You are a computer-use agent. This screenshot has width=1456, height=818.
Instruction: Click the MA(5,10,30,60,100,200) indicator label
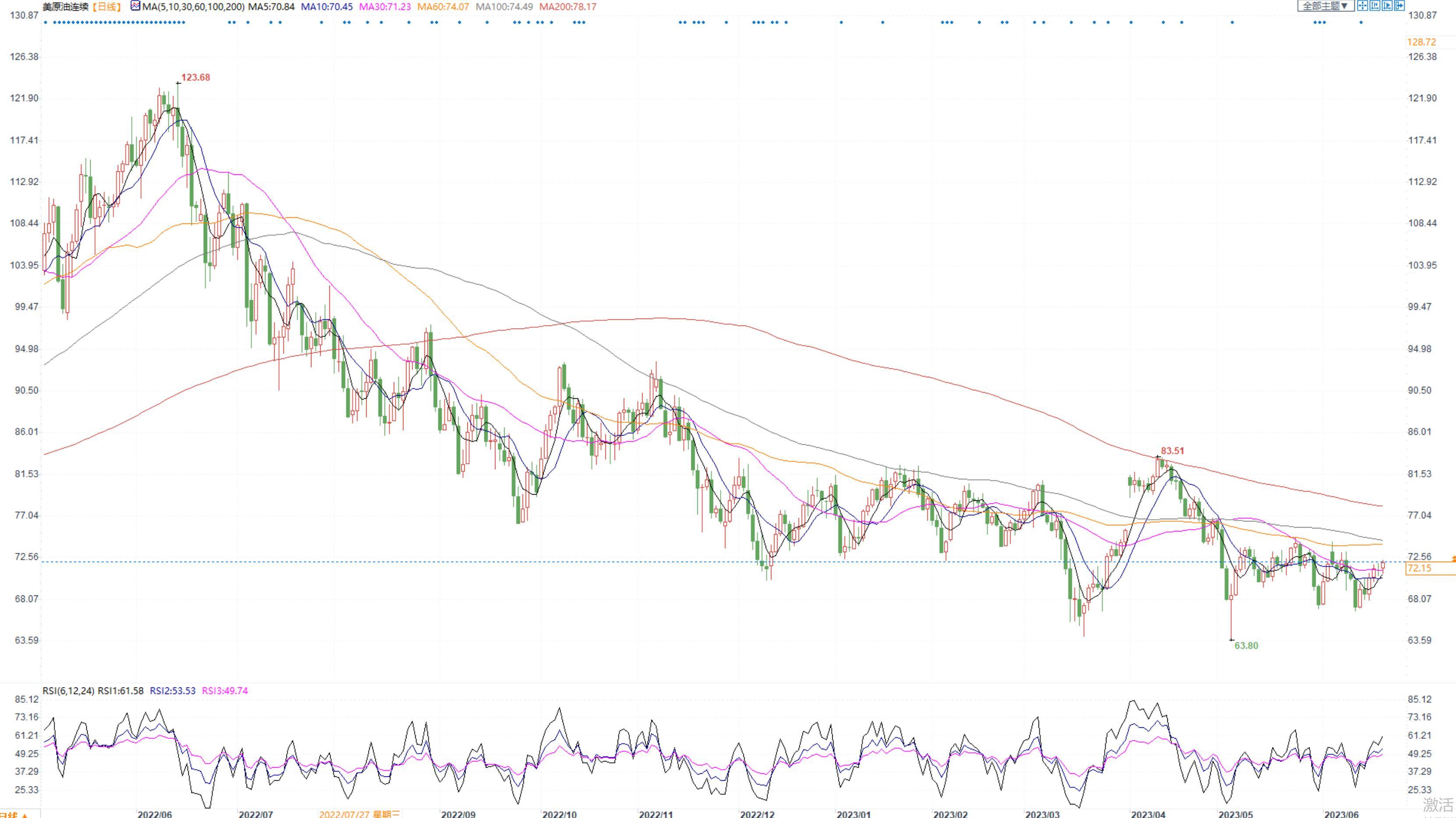click(x=193, y=7)
